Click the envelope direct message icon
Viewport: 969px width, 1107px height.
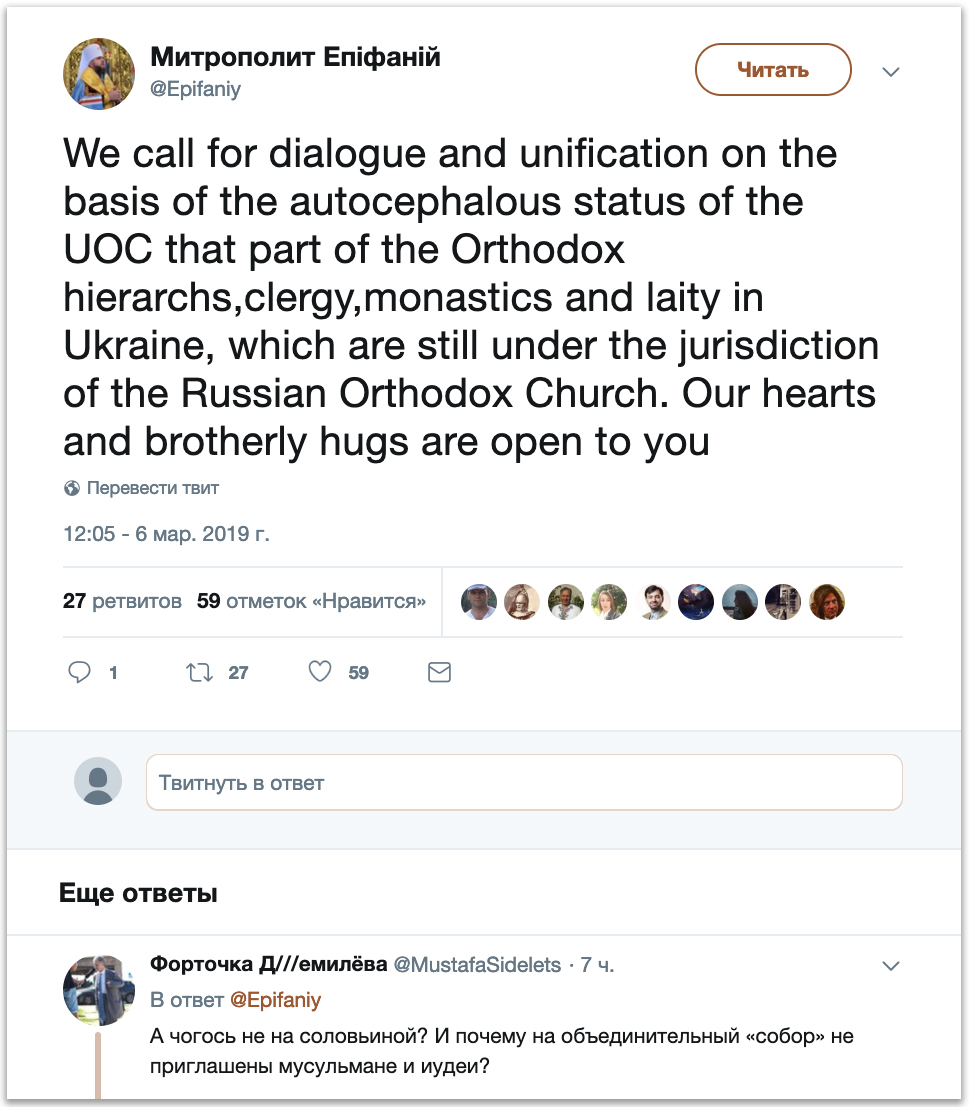(x=439, y=672)
